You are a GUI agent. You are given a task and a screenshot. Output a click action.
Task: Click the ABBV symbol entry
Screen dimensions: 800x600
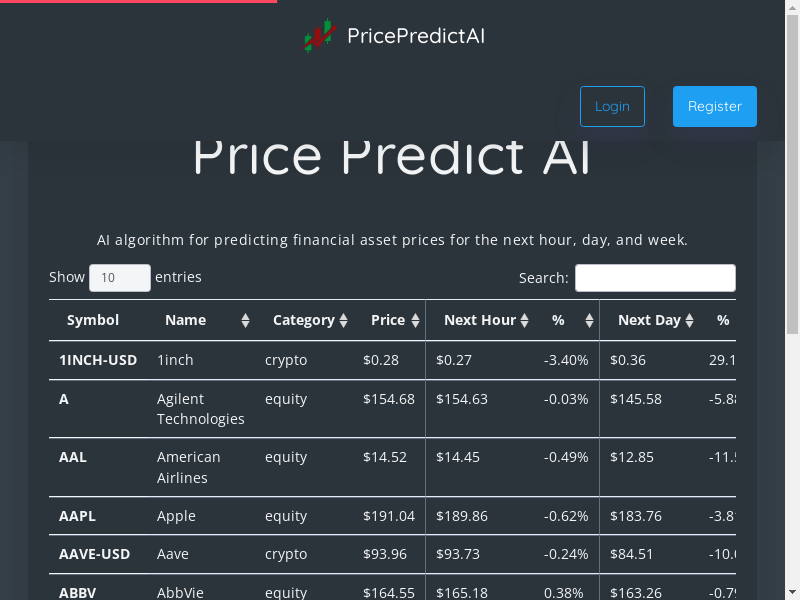pyautogui.click(x=77, y=592)
